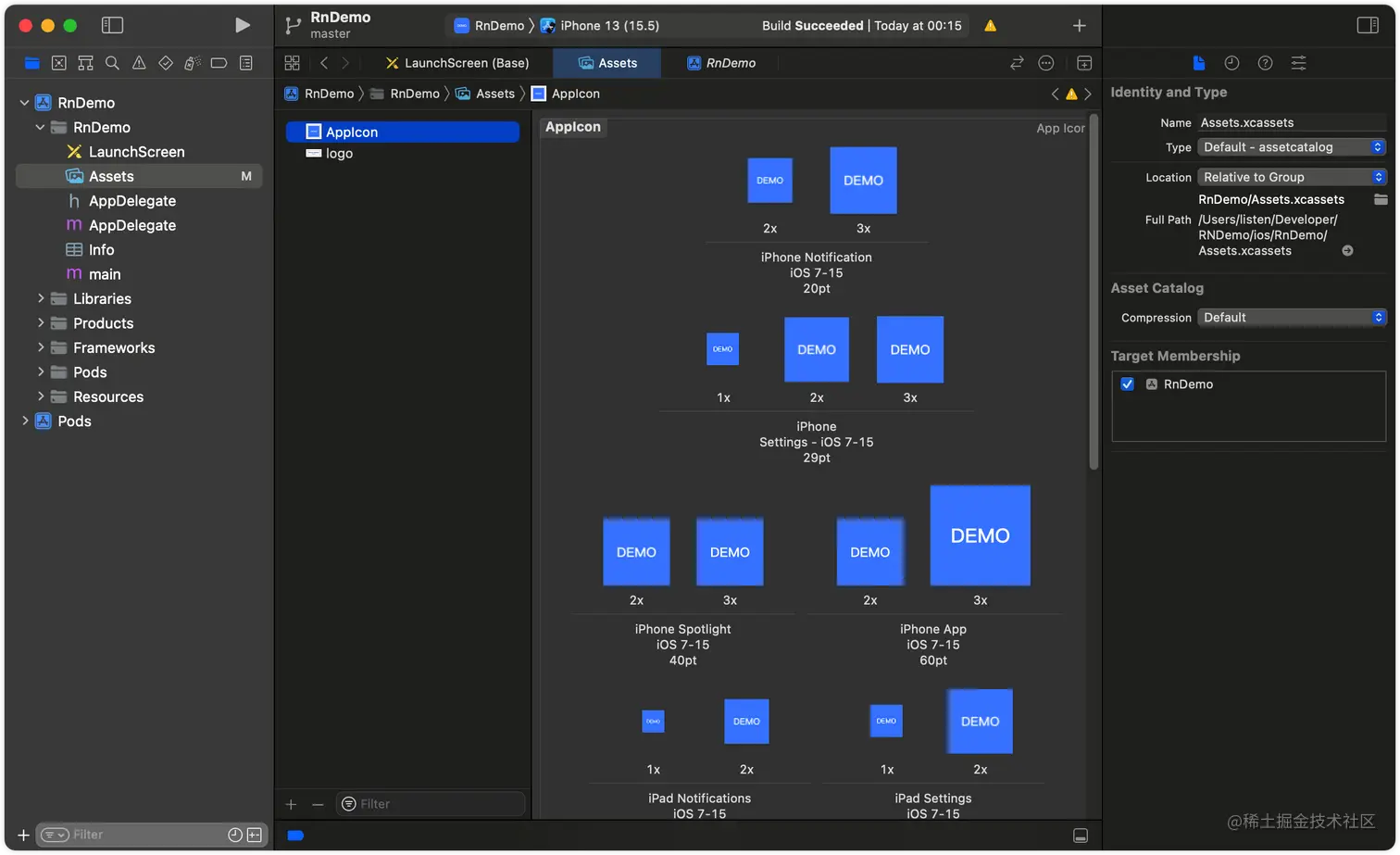Toggle RnDemo target membership checkbox
Viewport: 1400px width, 855px height.
tap(1127, 383)
